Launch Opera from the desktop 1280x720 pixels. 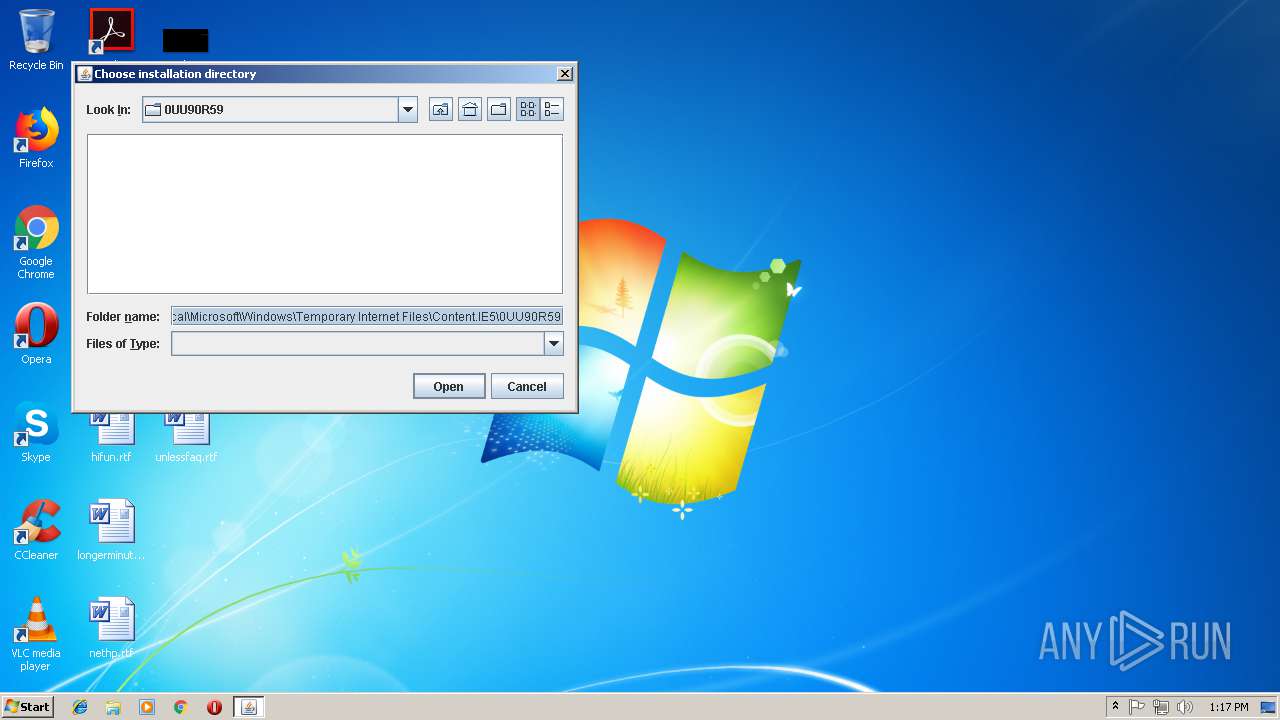(36, 334)
